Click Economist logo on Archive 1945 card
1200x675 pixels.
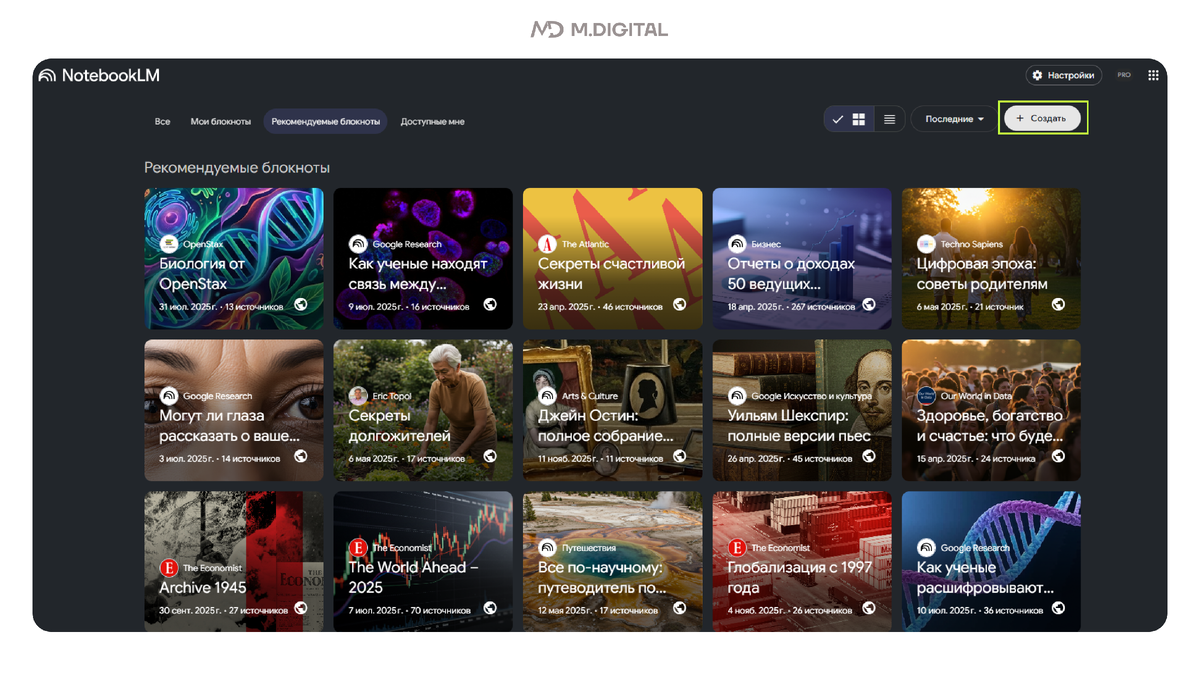[x=169, y=568]
